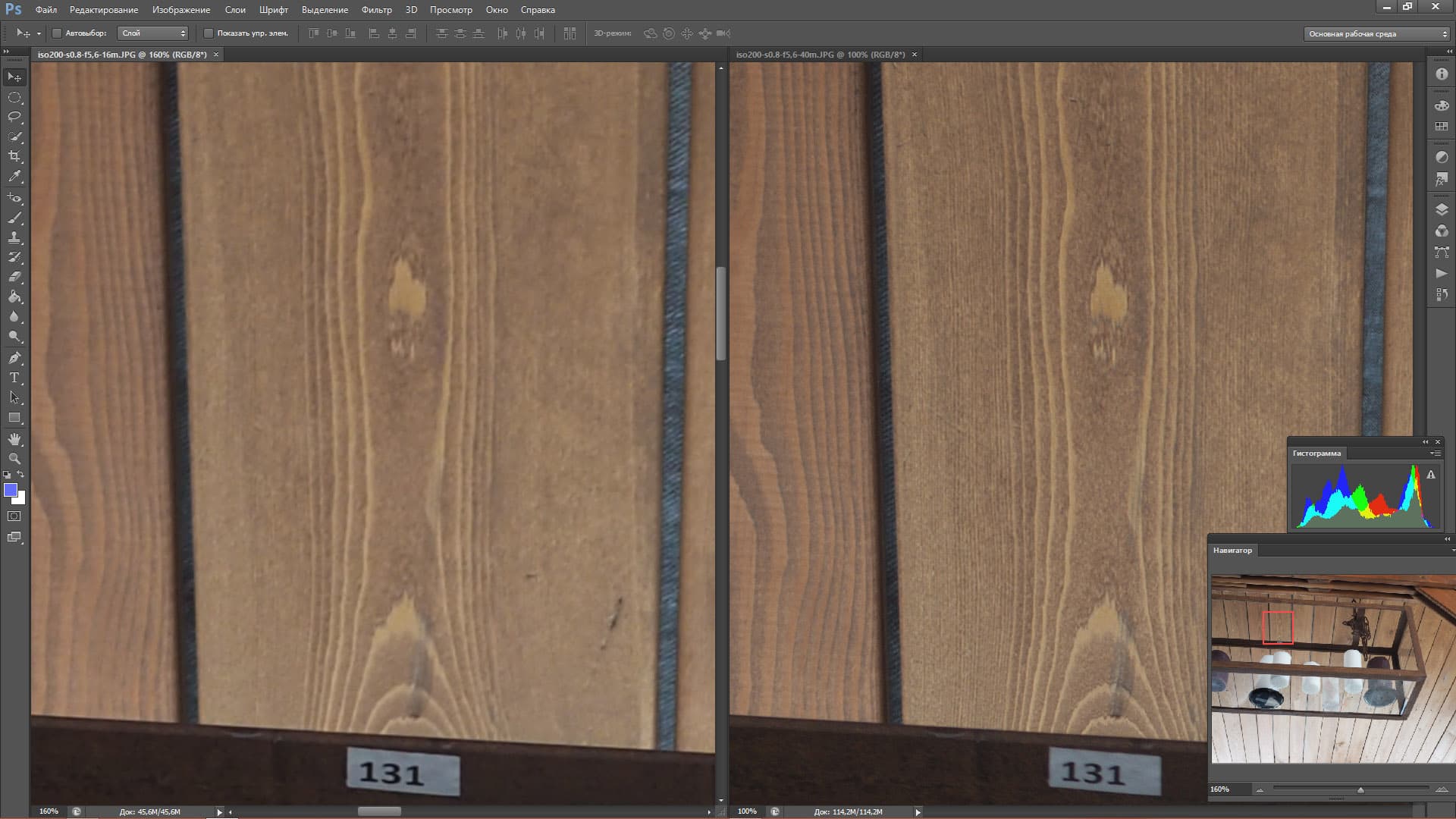Screen dimensions: 1456x819
Task: Select the Lasso tool
Action: [14, 117]
